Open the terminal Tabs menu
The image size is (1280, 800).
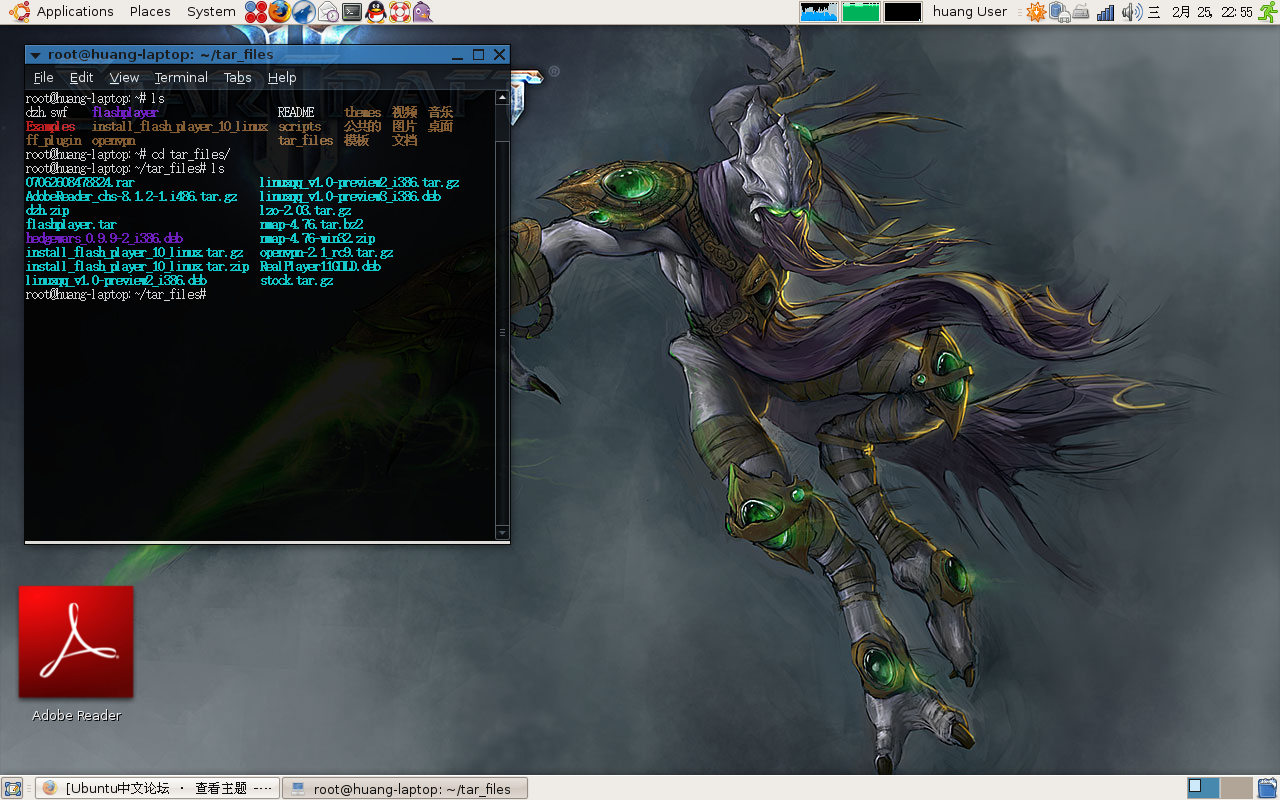(237, 77)
